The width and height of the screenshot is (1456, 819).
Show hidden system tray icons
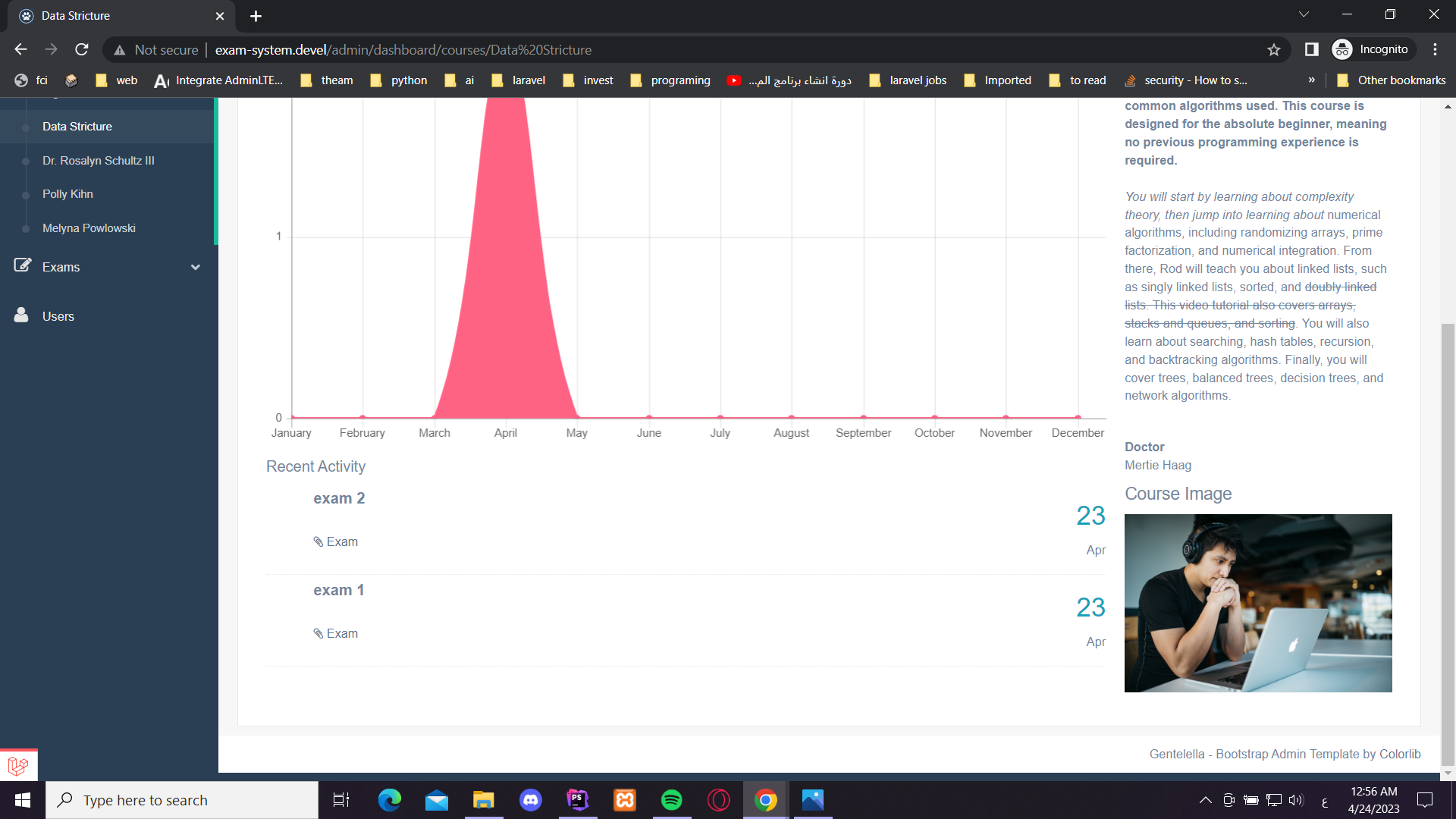[1205, 800]
